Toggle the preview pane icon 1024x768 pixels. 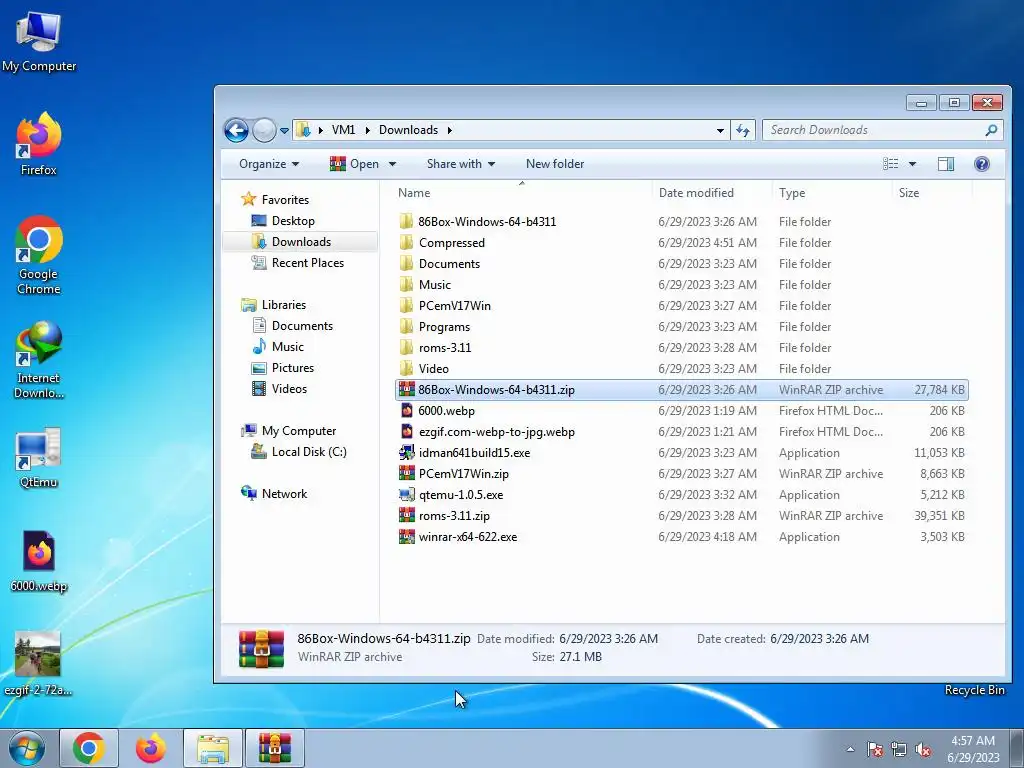946,164
